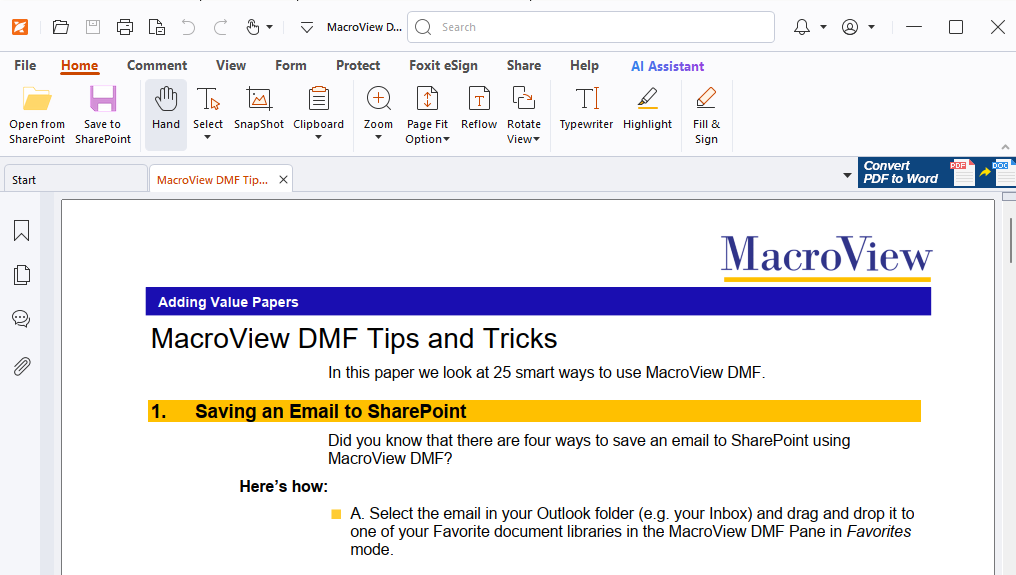
Task: Switch to the Form ribbon tab
Action: coord(290,65)
